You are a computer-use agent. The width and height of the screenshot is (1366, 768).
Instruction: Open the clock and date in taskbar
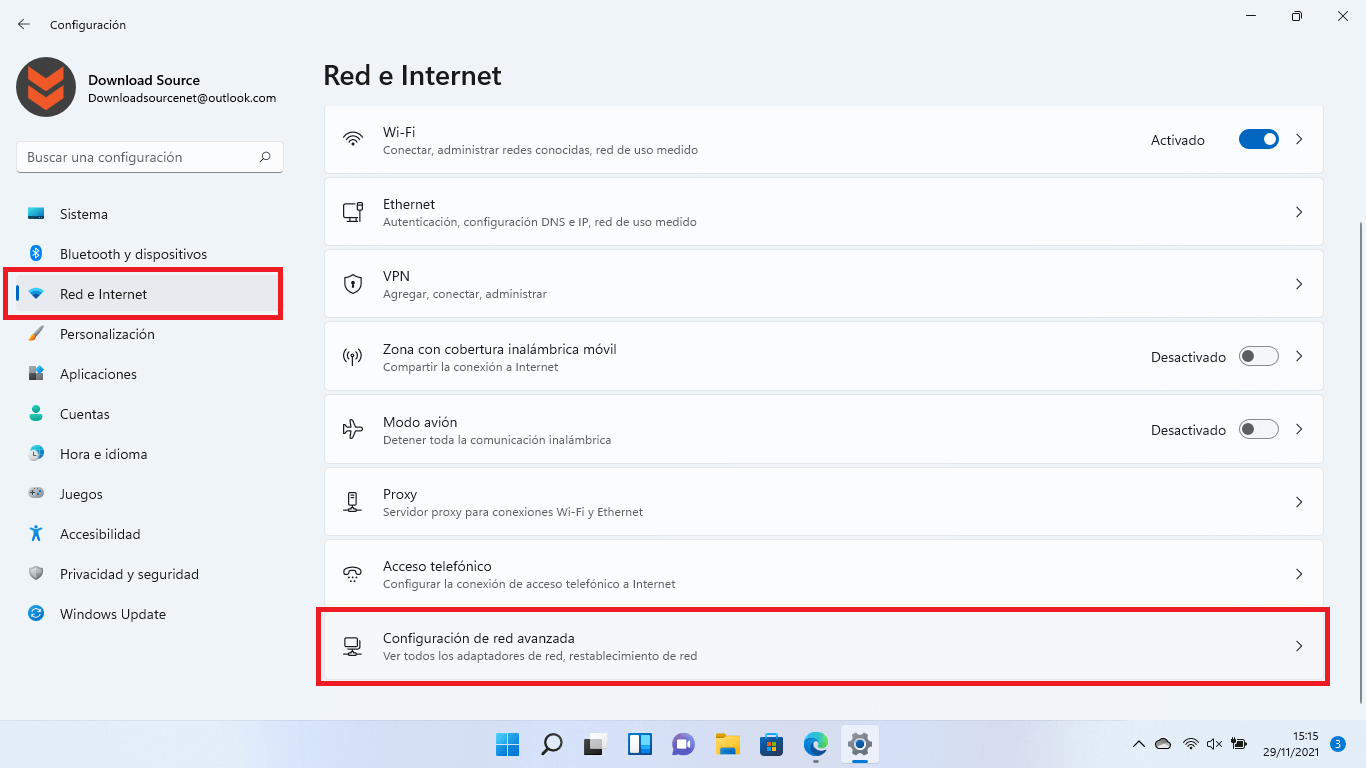[x=1292, y=743]
